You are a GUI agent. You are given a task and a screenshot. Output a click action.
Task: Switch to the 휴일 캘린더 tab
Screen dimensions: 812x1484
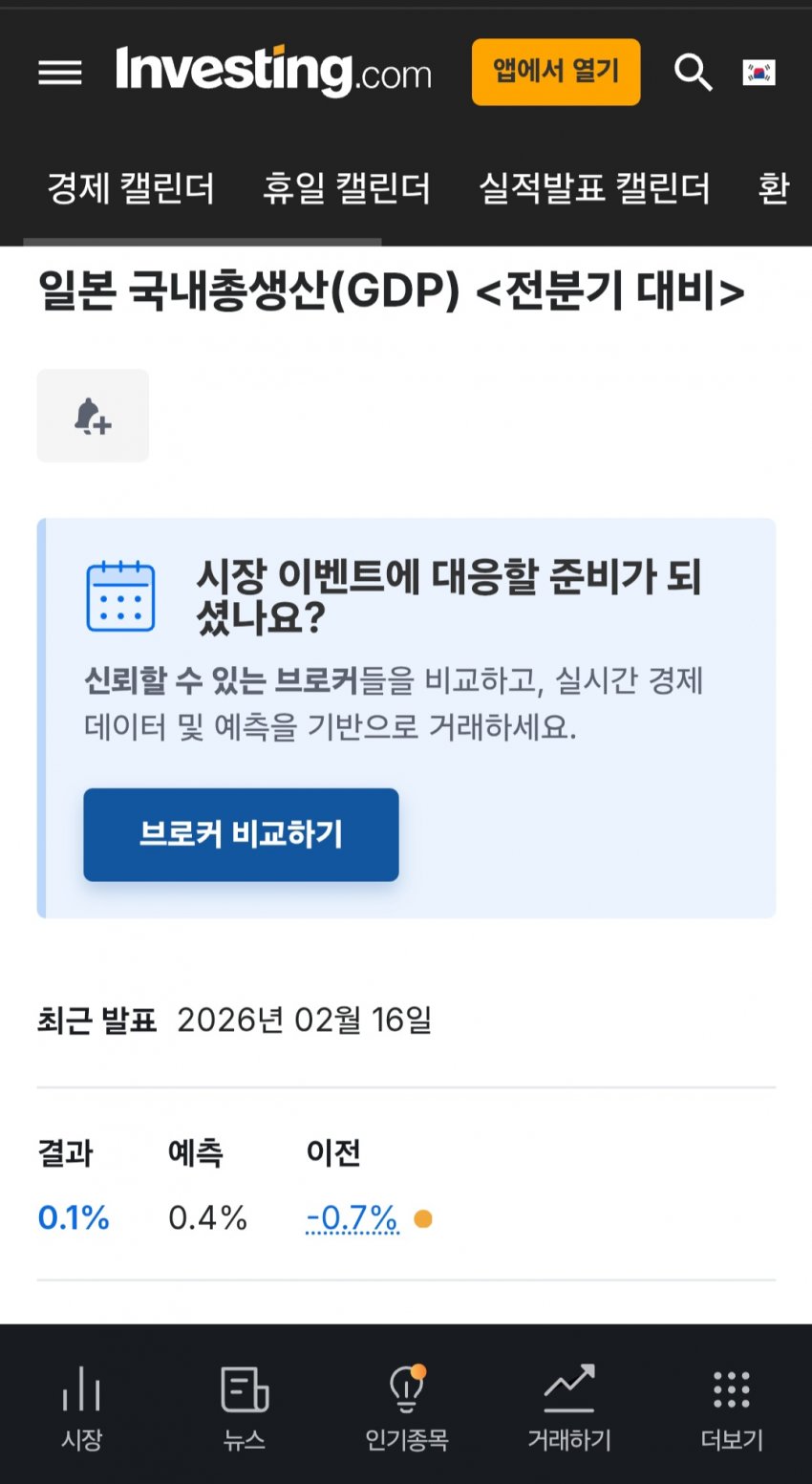(347, 188)
